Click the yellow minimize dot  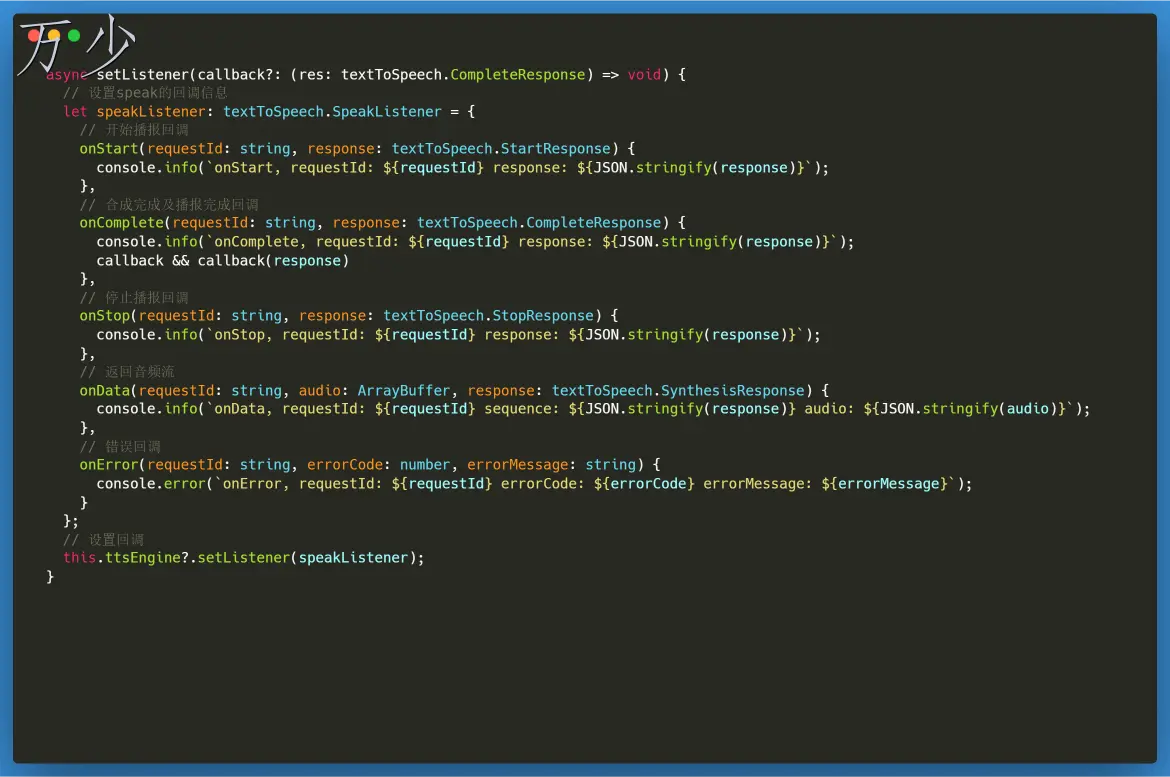click(54, 36)
